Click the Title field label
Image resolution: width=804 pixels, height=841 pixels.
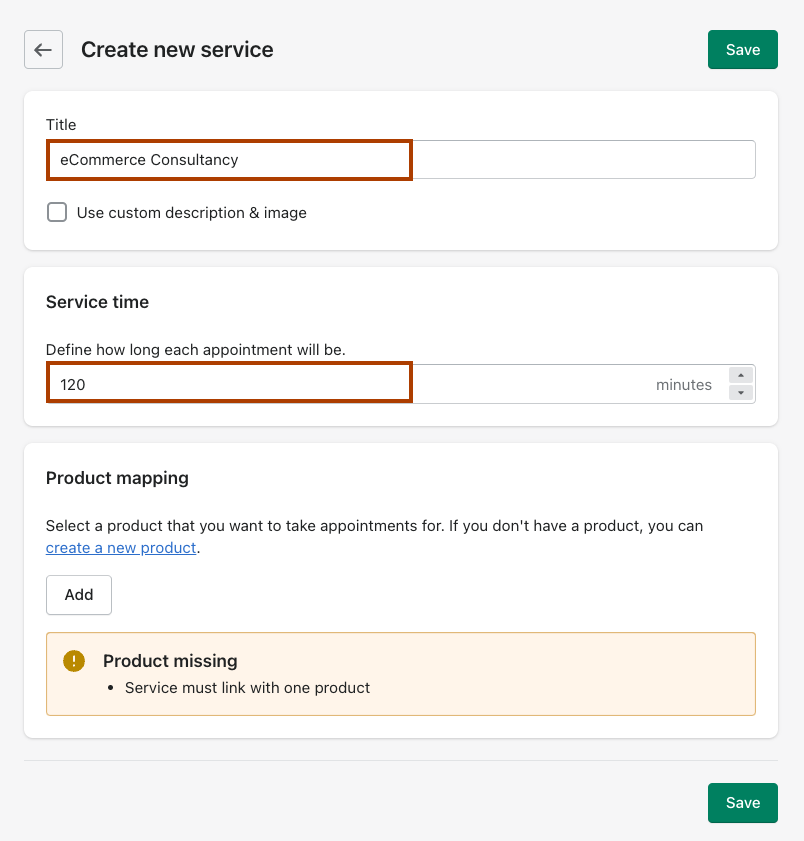pyautogui.click(x=61, y=125)
